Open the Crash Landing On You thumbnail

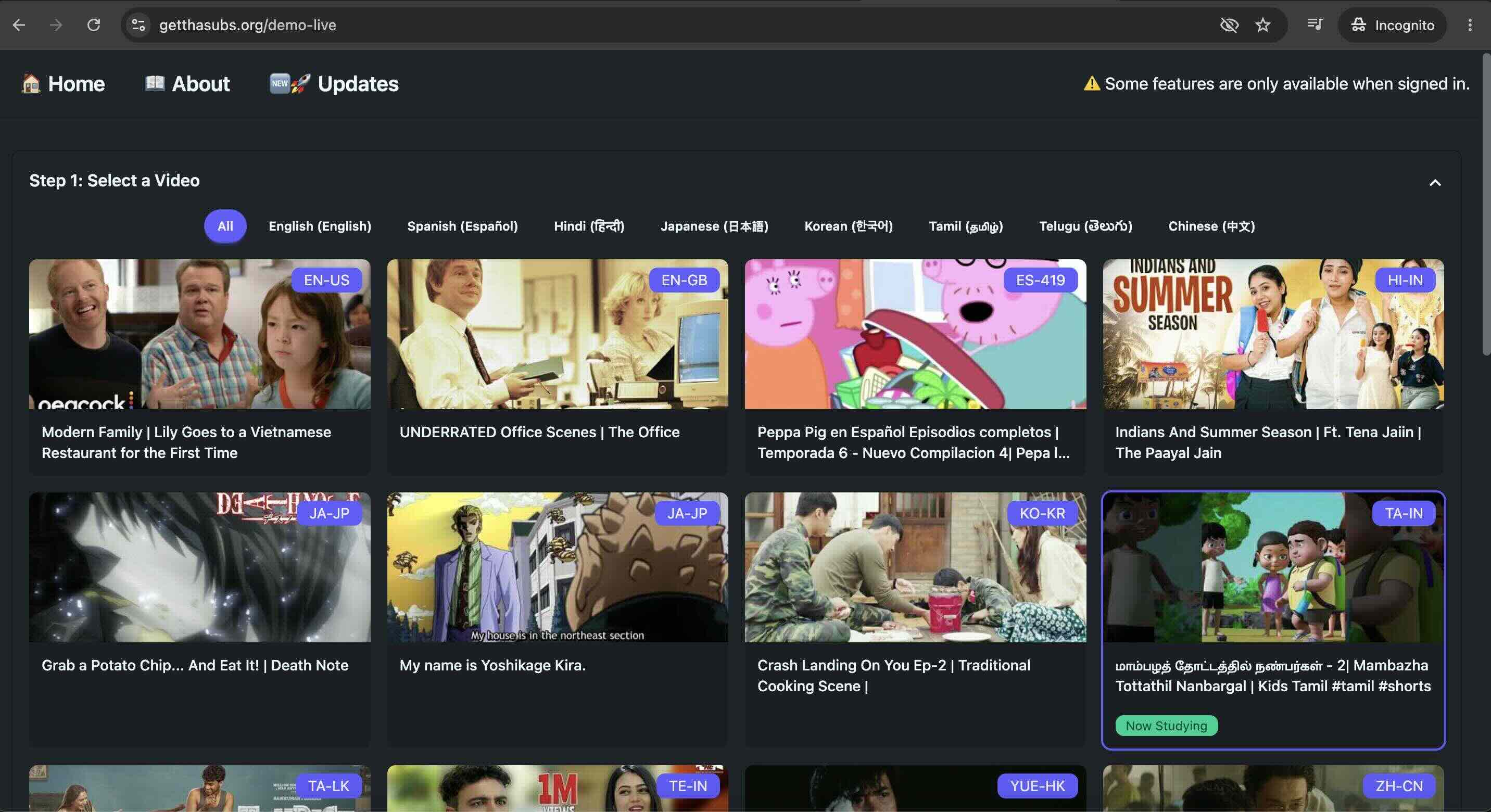[x=915, y=567]
